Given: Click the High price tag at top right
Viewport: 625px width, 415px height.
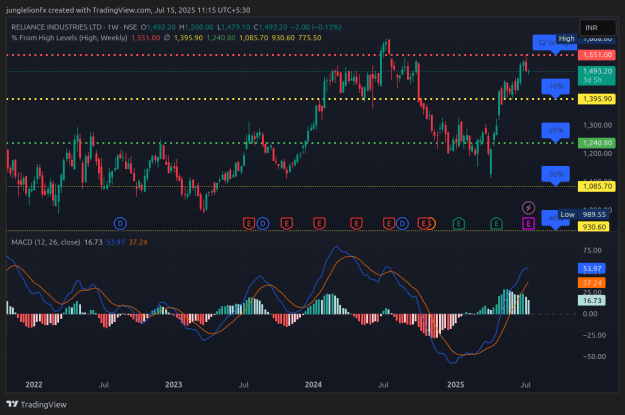Looking at the screenshot, I should tap(566, 38).
